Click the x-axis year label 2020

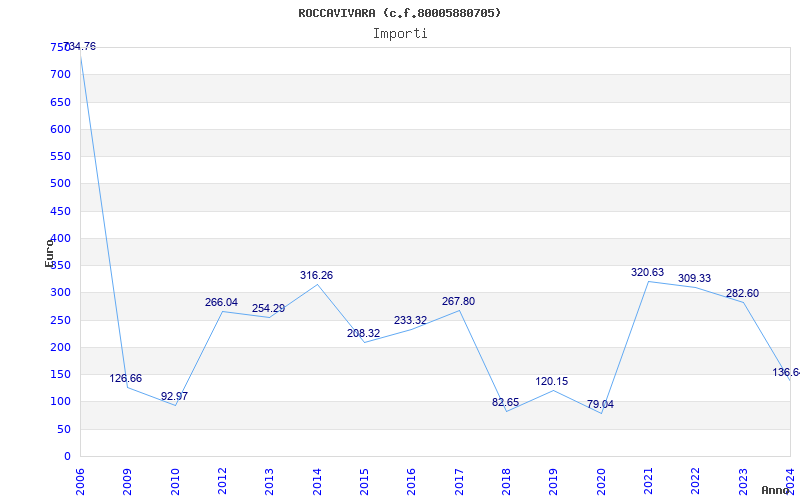pyautogui.click(x=601, y=481)
